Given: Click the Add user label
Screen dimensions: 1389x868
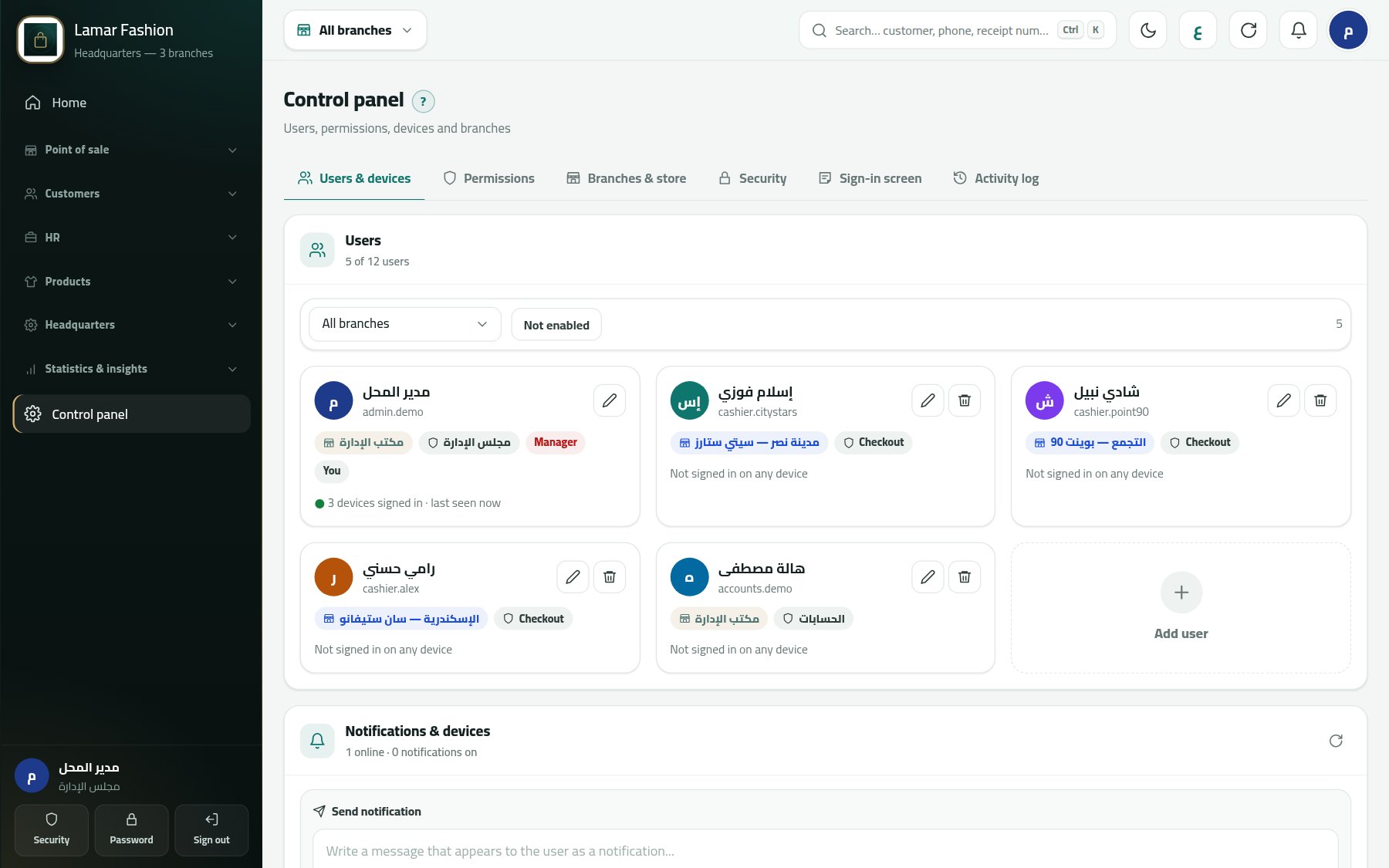Looking at the screenshot, I should pyautogui.click(x=1181, y=633).
